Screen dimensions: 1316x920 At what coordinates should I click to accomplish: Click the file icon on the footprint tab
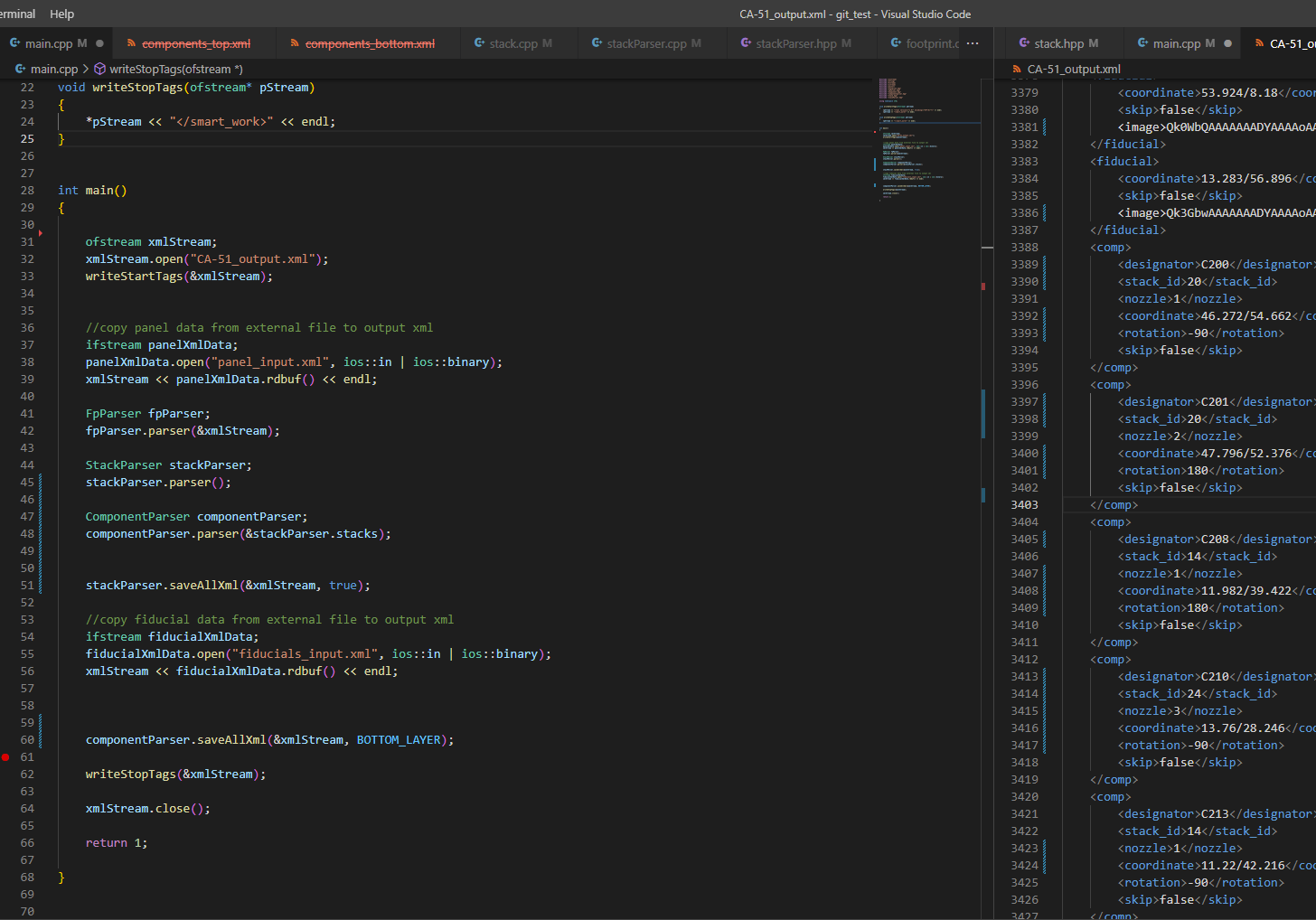pos(896,43)
